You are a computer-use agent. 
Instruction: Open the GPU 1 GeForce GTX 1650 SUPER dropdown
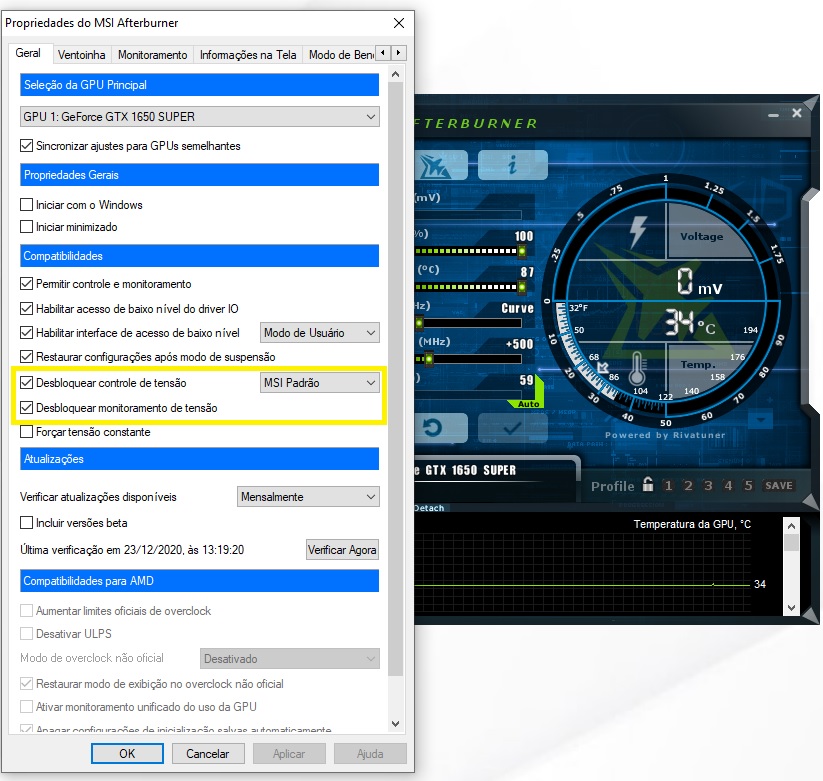tap(199, 117)
